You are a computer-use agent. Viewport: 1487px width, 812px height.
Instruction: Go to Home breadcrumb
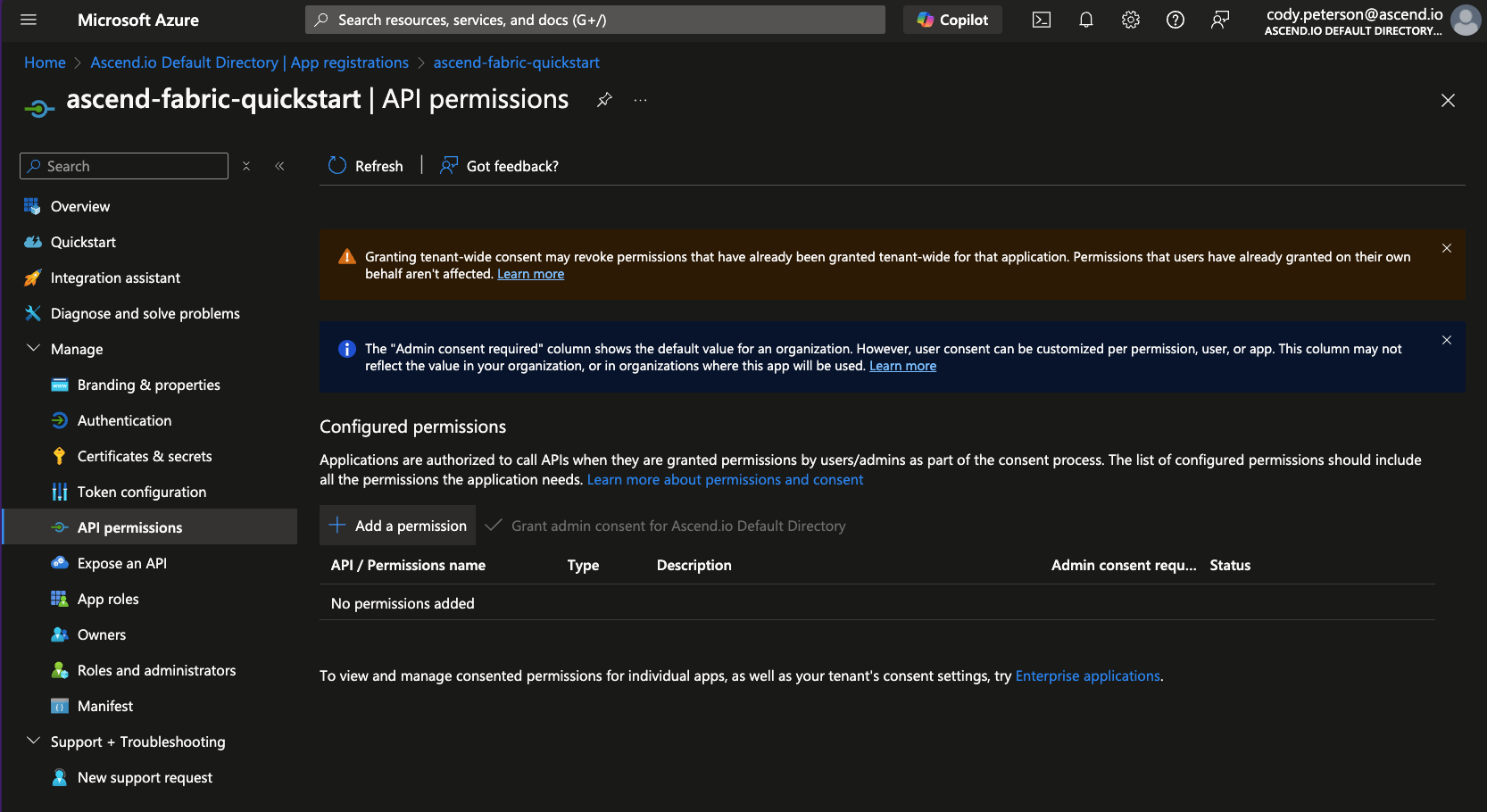[45, 62]
